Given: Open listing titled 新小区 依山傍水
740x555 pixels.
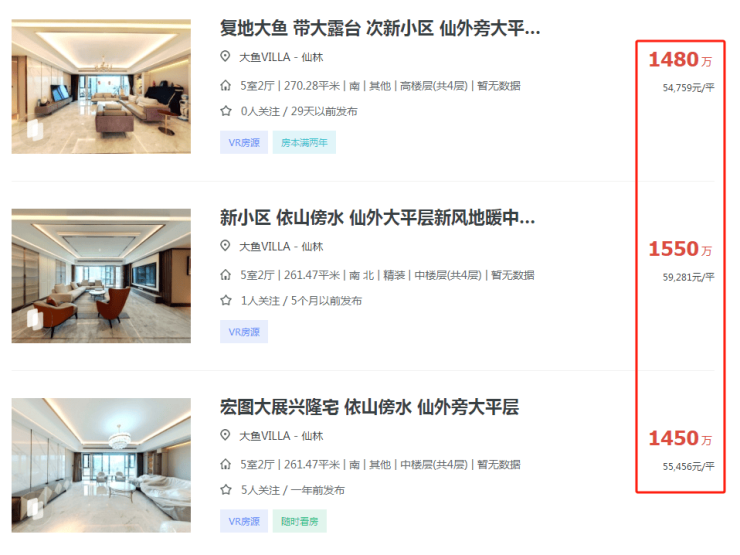Looking at the screenshot, I should tap(378, 218).
